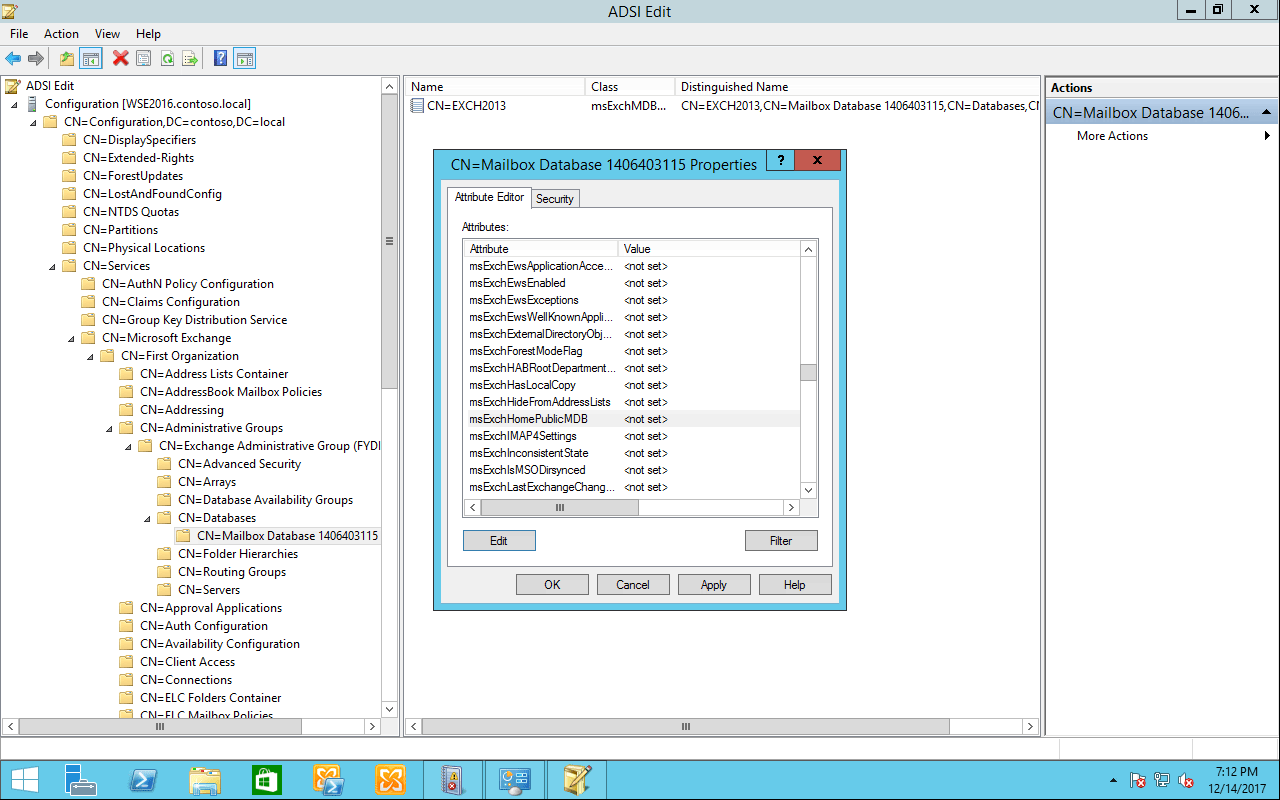
Task: Click the Apply button
Action: [714, 585]
